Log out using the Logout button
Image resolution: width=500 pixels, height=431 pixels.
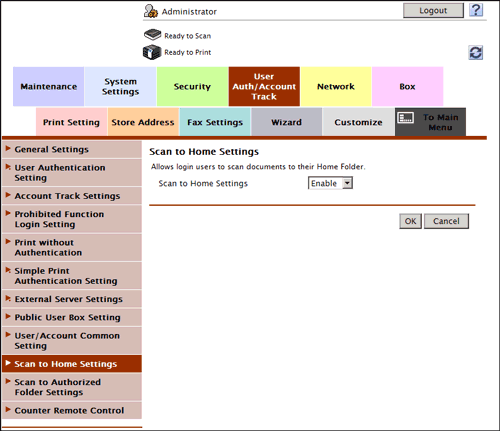coord(433,10)
